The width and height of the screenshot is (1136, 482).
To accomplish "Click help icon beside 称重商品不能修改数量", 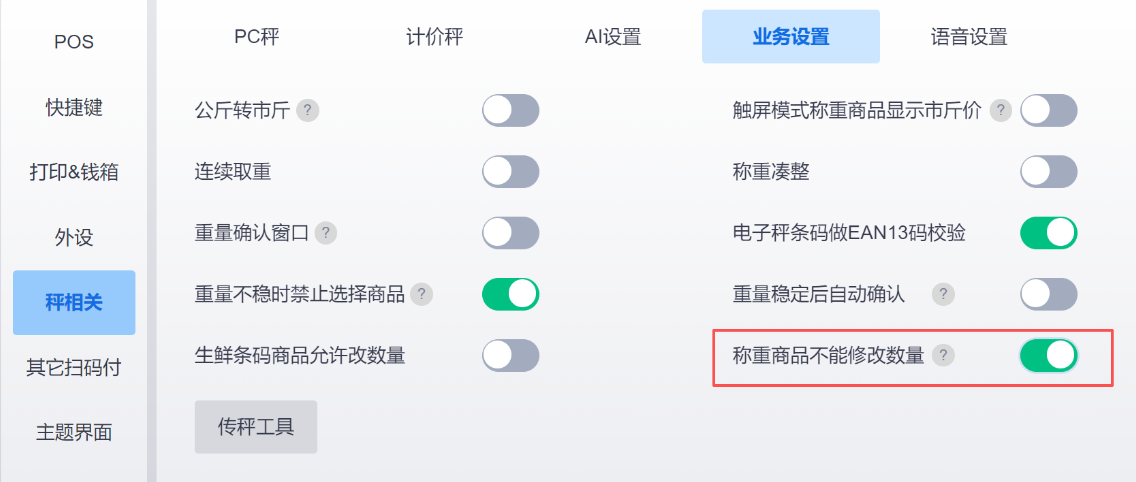I will (943, 355).
